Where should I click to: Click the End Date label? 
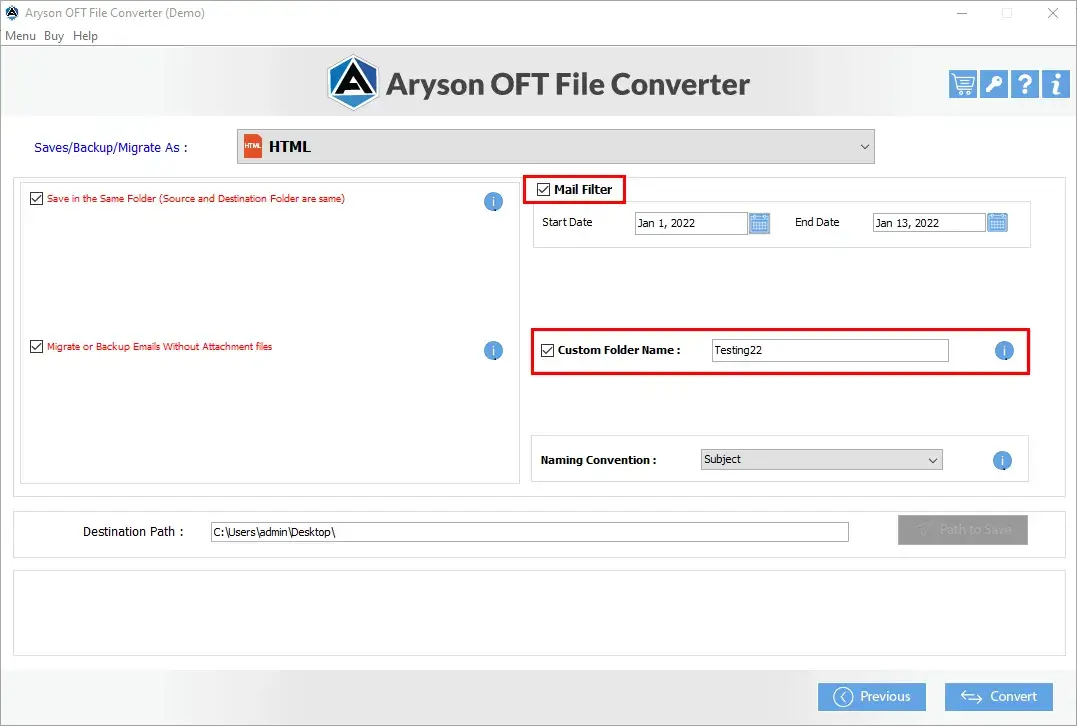[x=817, y=222]
